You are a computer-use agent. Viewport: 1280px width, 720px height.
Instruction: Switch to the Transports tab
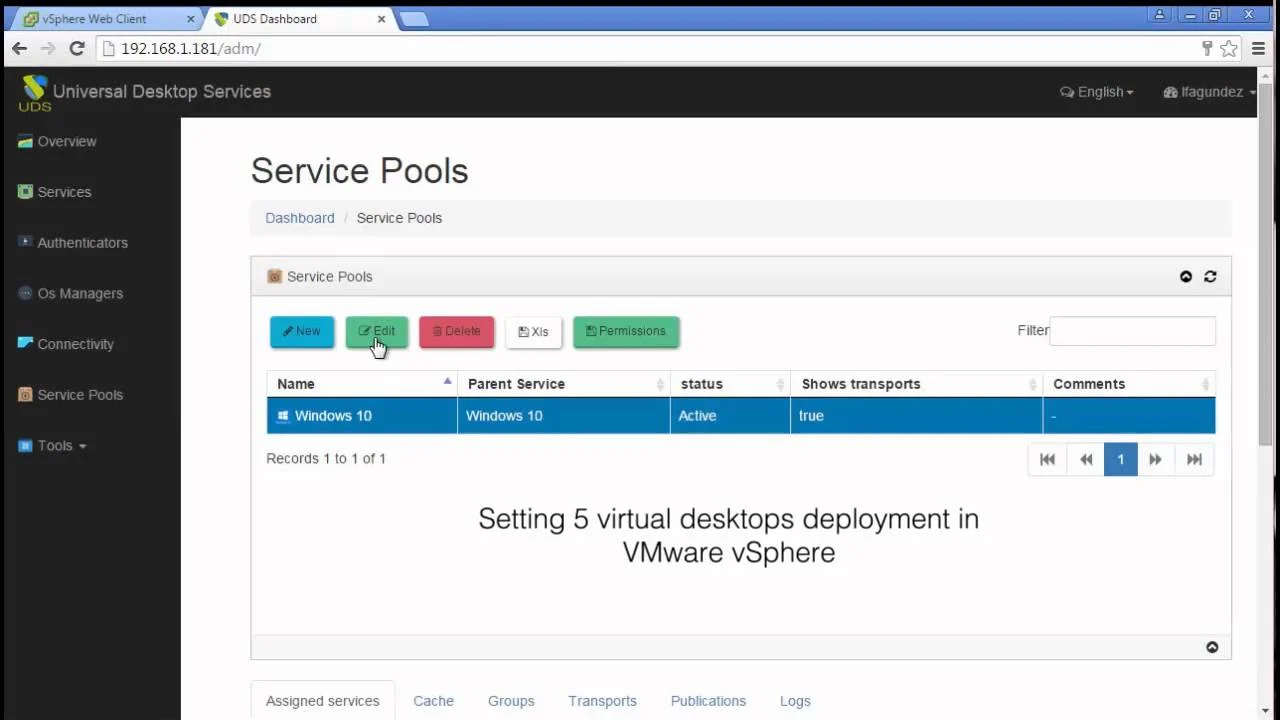point(602,701)
